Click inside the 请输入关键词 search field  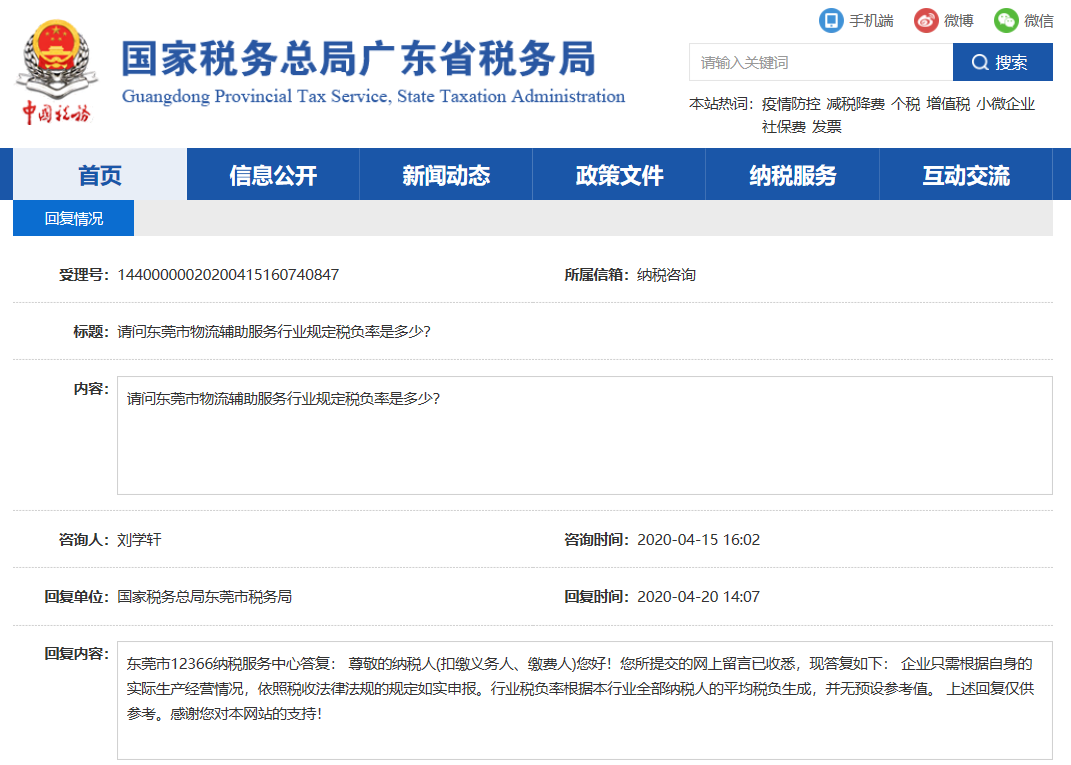820,62
